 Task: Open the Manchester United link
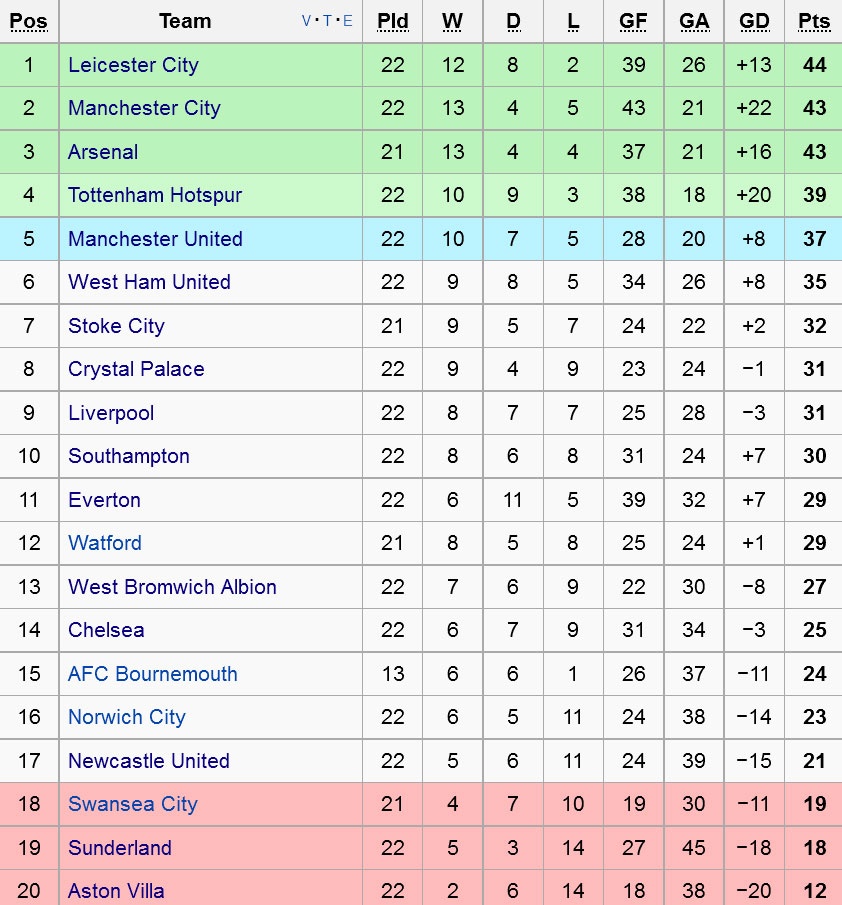(x=155, y=239)
